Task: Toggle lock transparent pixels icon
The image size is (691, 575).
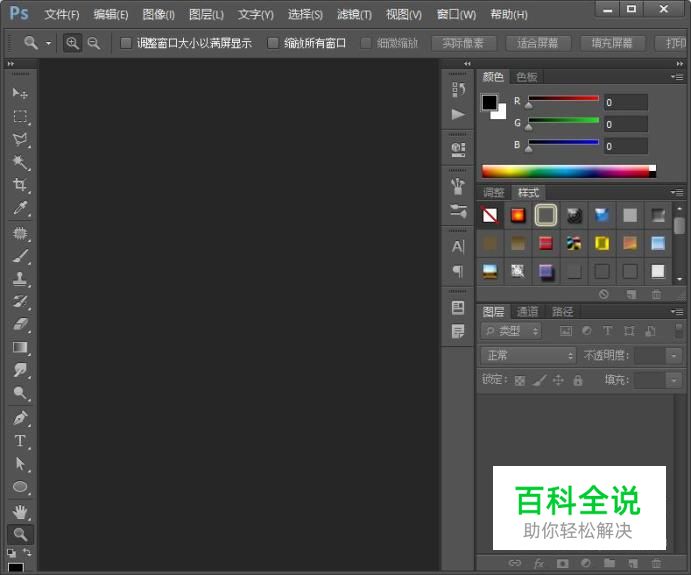Action: click(520, 380)
